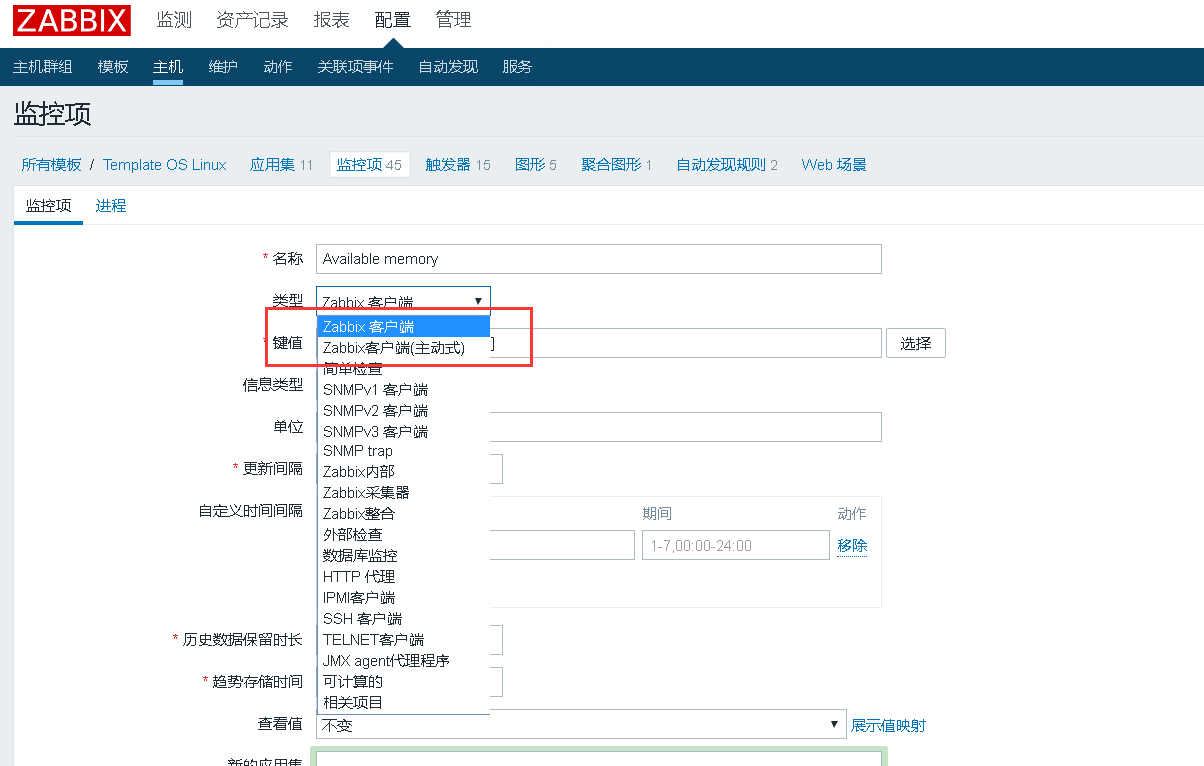Select 简单检查 option

pos(403,369)
